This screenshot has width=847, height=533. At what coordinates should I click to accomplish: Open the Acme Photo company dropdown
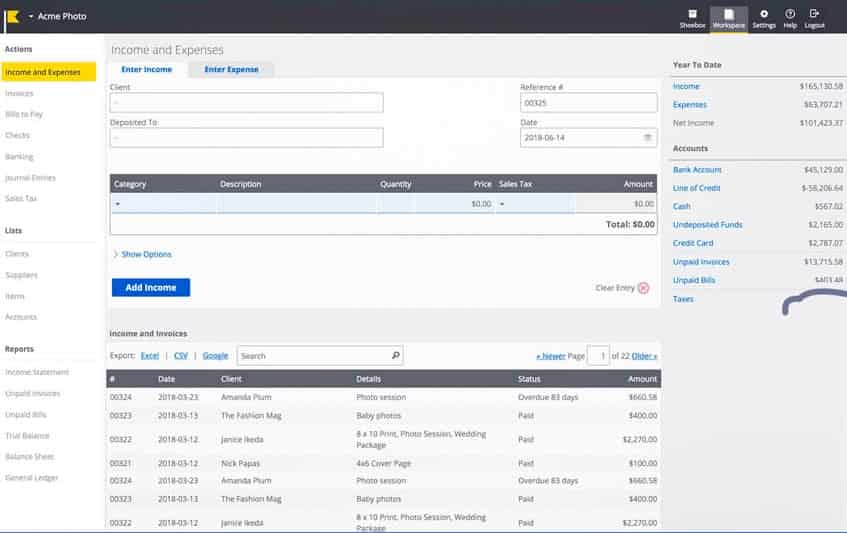[x=31, y=17]
